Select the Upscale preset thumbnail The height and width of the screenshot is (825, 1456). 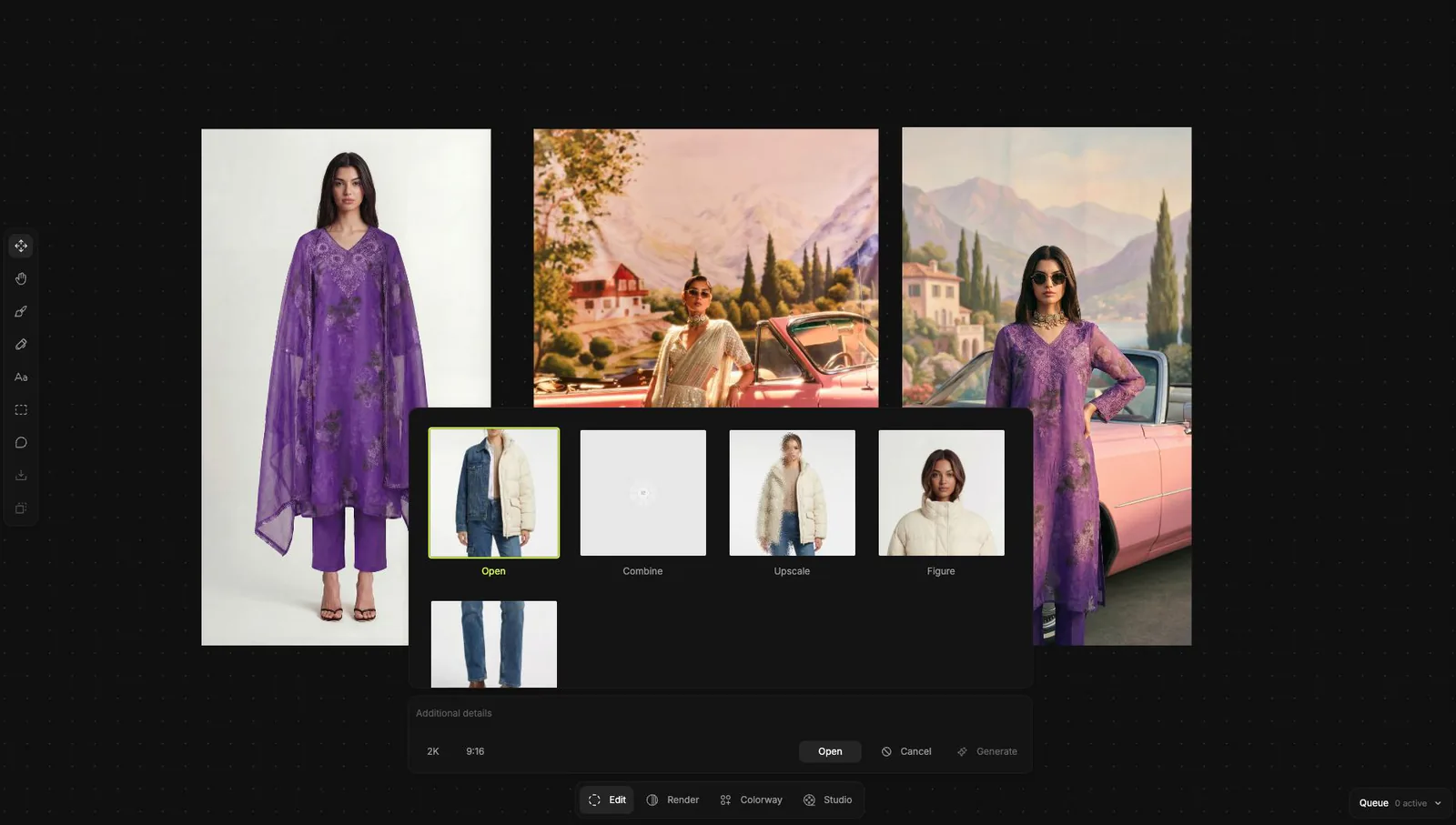tap(793, 493)
